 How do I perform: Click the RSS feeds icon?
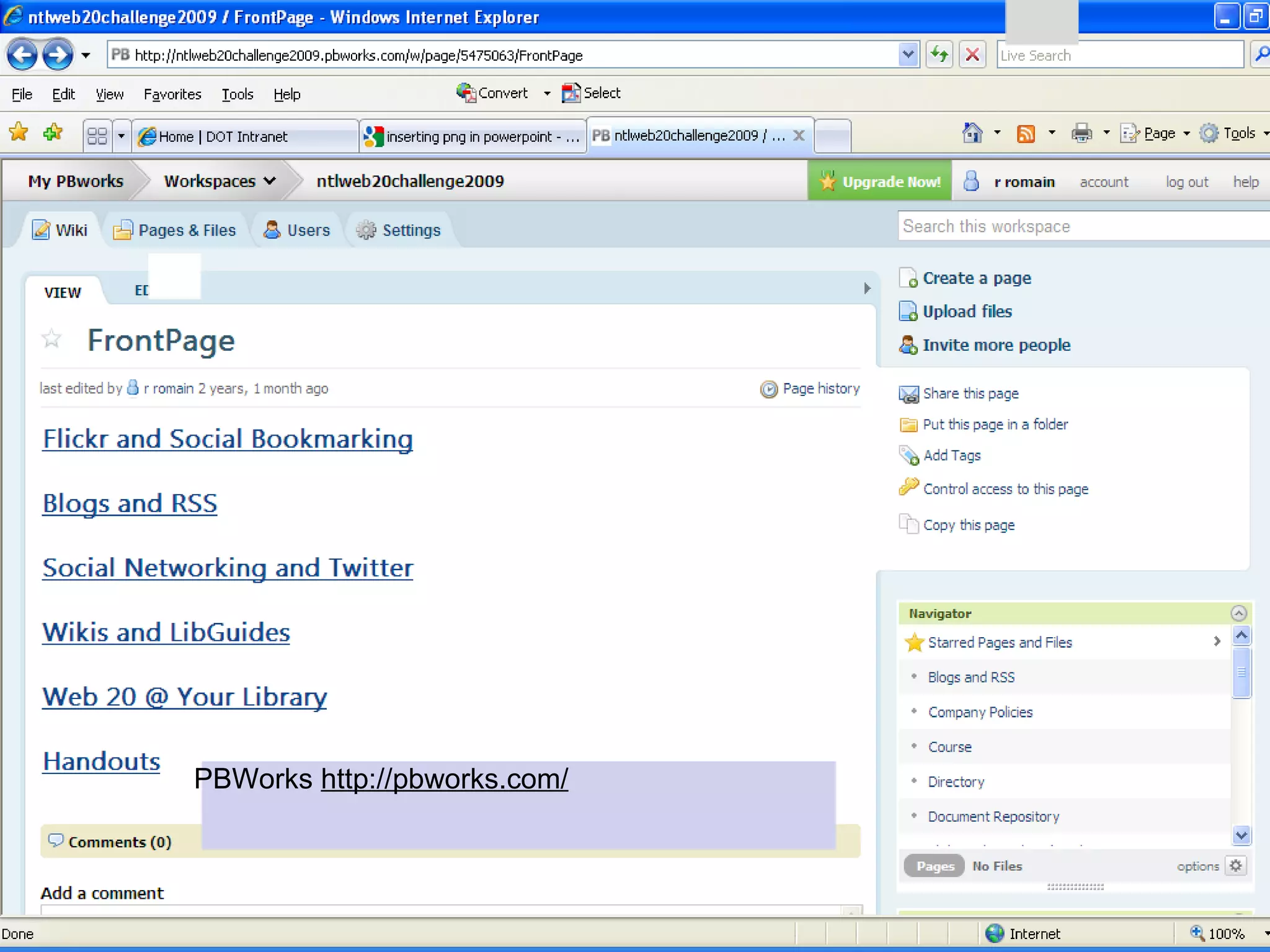click(1026, 133)
